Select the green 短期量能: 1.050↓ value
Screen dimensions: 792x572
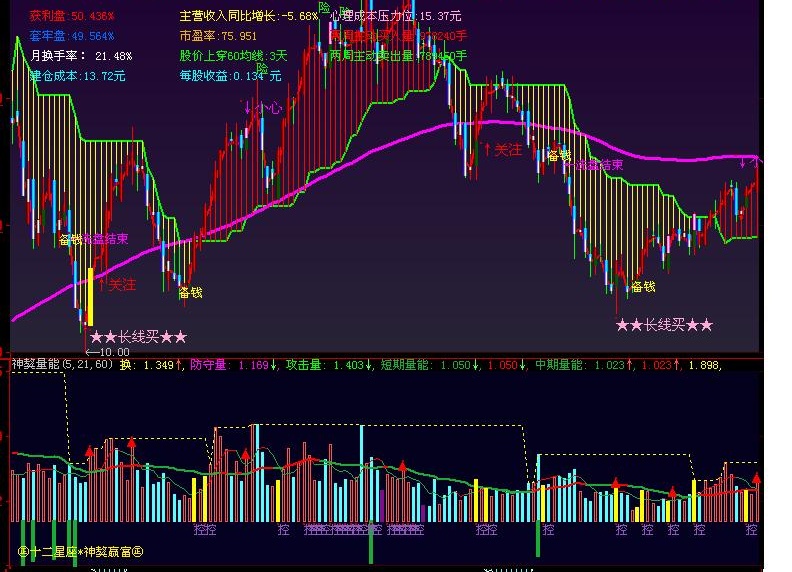pos(430,364)
